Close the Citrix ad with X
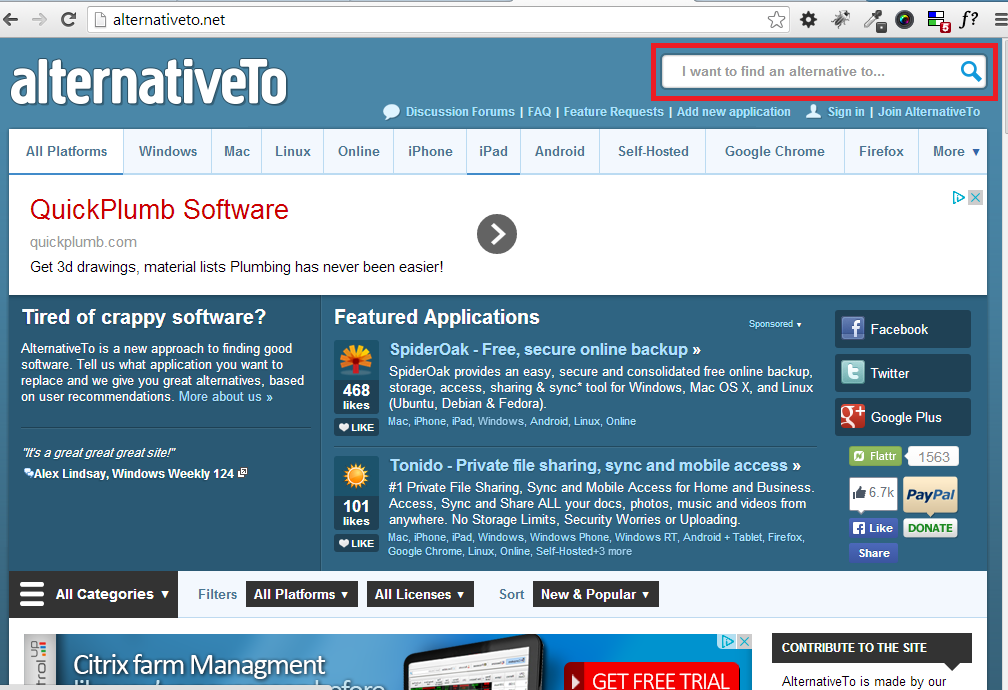The width and height of the screenshot is (1008, 690). (744, 641)
